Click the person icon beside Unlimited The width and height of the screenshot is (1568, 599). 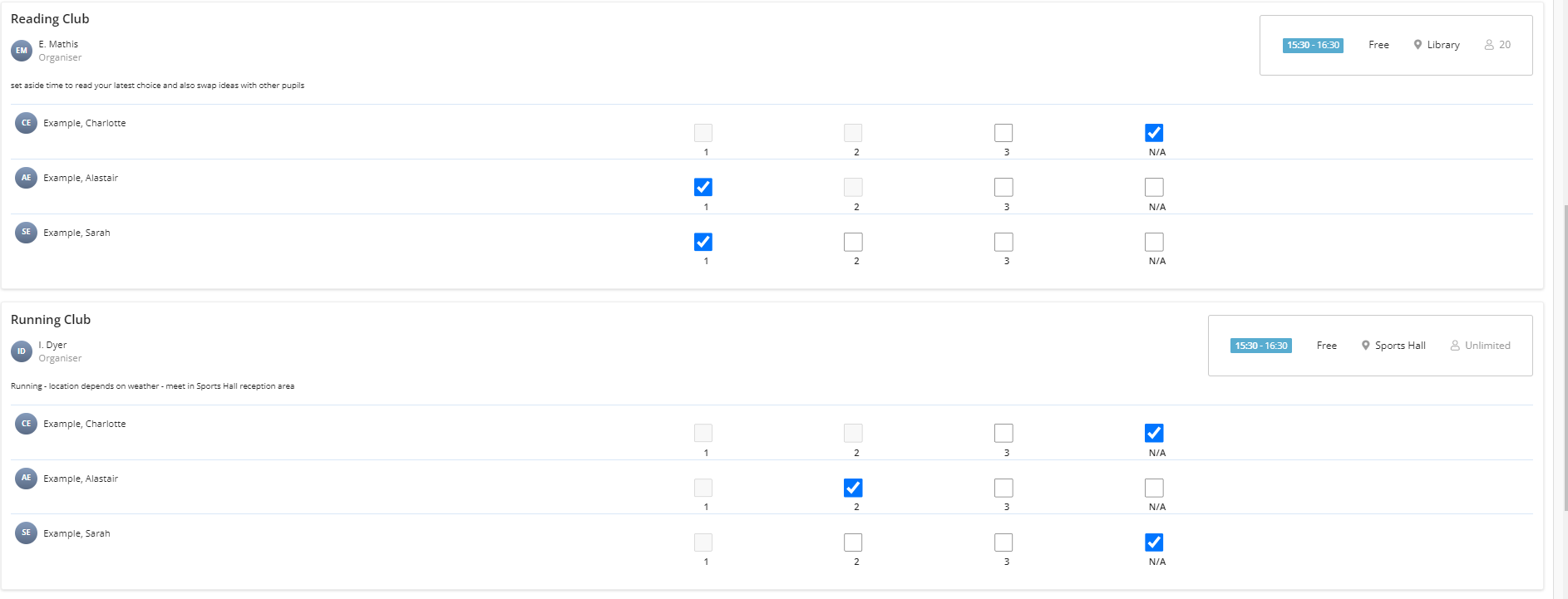pos(1455,346)
